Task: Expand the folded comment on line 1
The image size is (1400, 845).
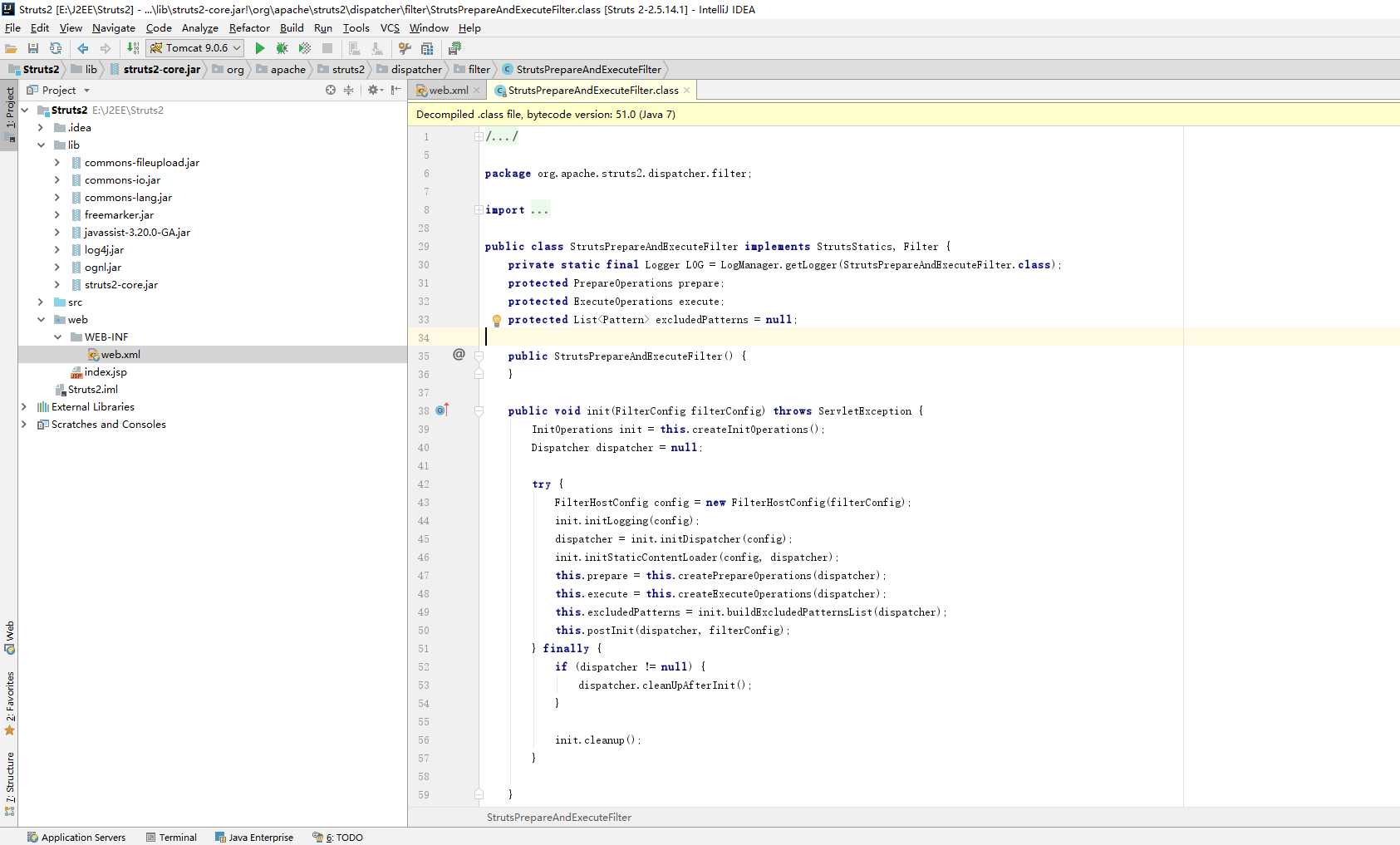Action: [x=479, y=136]
